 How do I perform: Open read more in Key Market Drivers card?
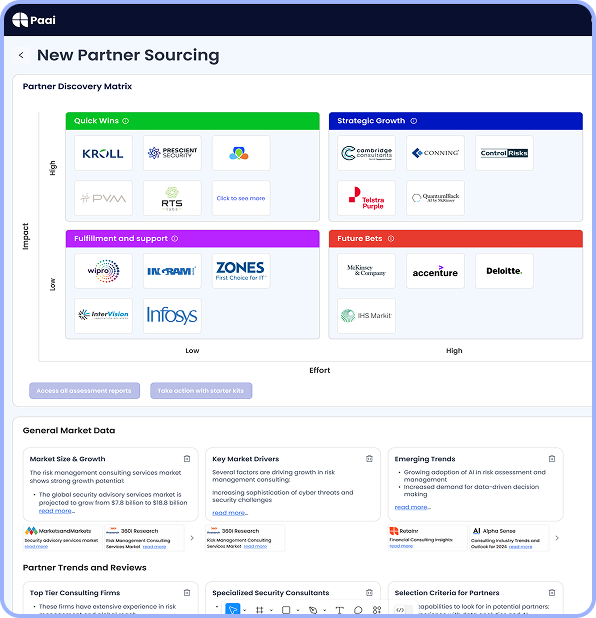pyautogui.click(x=230, y=513)
